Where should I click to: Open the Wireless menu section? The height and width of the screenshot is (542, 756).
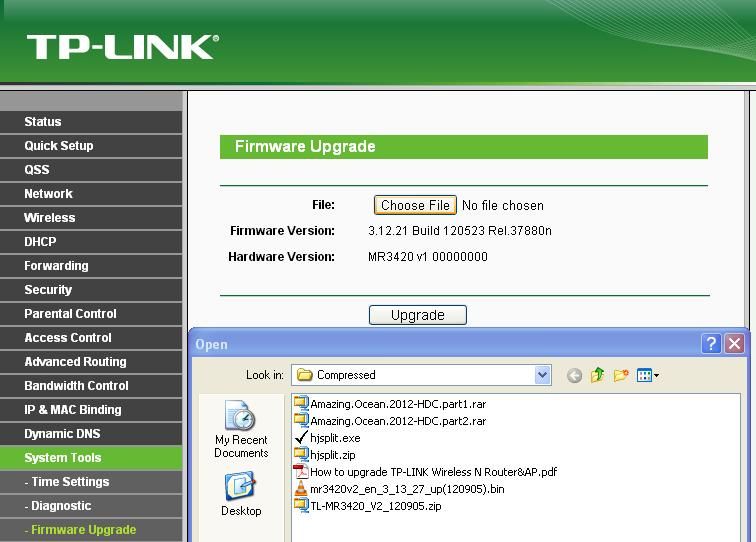50,218
